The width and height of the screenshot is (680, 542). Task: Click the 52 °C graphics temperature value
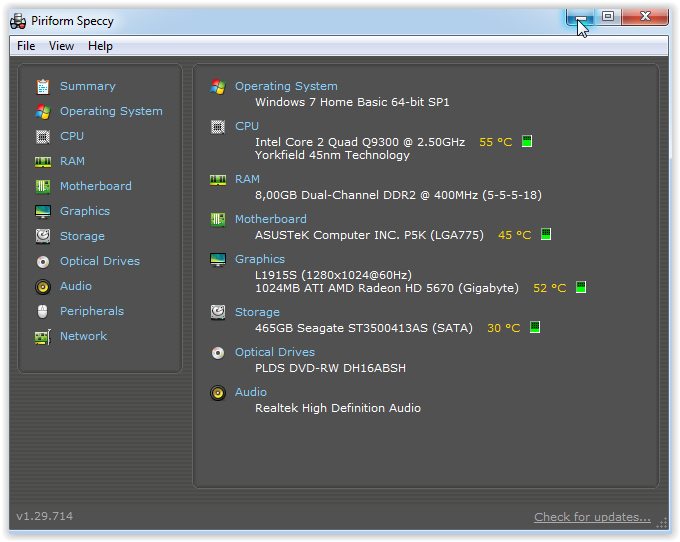click(x=550, y=288)
